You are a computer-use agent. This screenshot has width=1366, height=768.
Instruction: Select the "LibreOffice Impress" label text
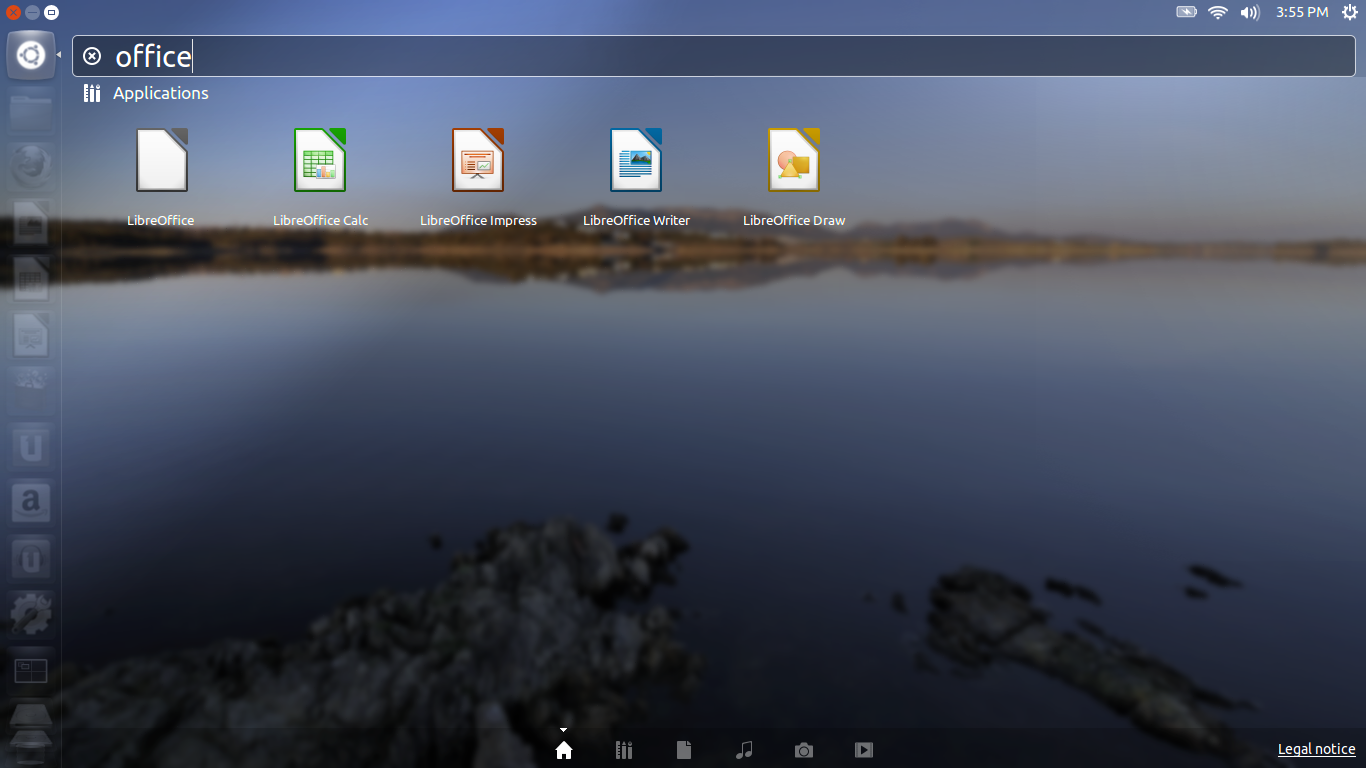(x=478, y=220)
